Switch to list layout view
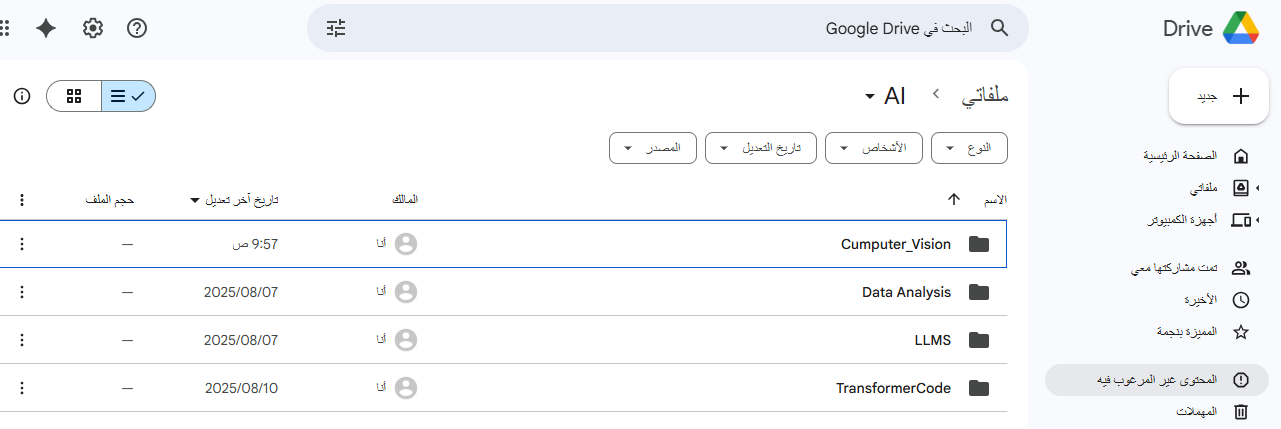This screenshot has height=429, width=1281. 128,96
